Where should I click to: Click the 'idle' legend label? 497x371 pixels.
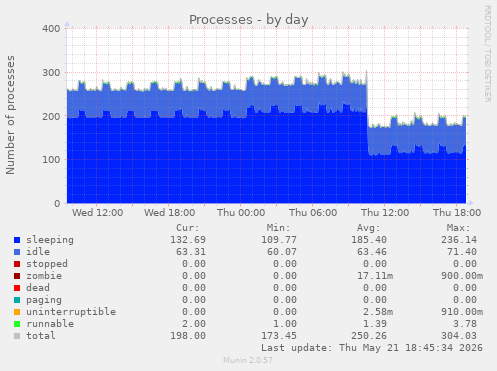point(38,252)
